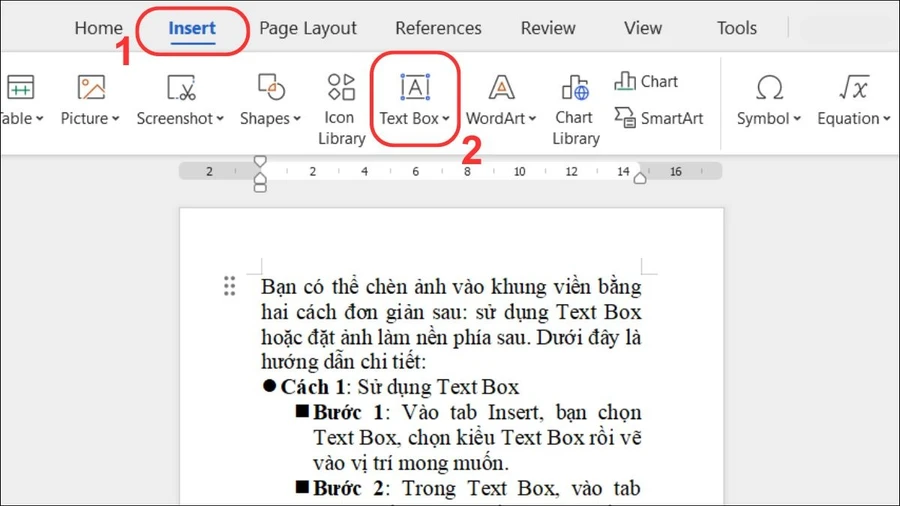Screen dimensions: 900x506
Task: Insert a SmartArt graphic
Action: click(x=658, y=118)
